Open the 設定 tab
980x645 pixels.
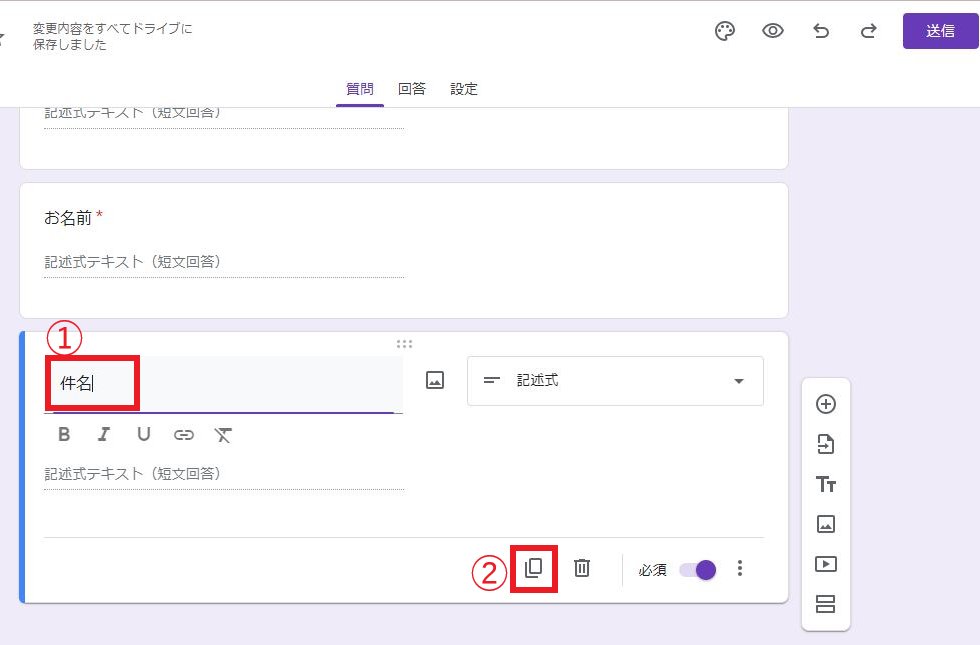(x=464, y=89)
